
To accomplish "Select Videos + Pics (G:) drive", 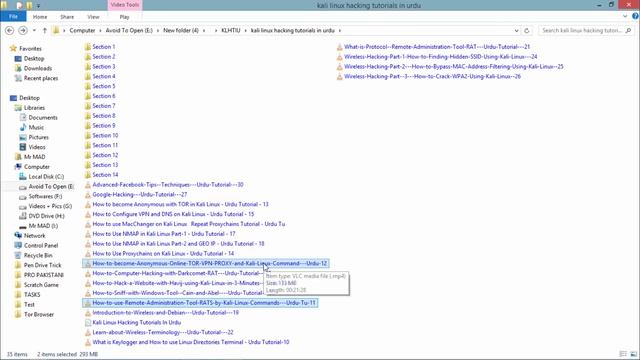I will (50, 206).
